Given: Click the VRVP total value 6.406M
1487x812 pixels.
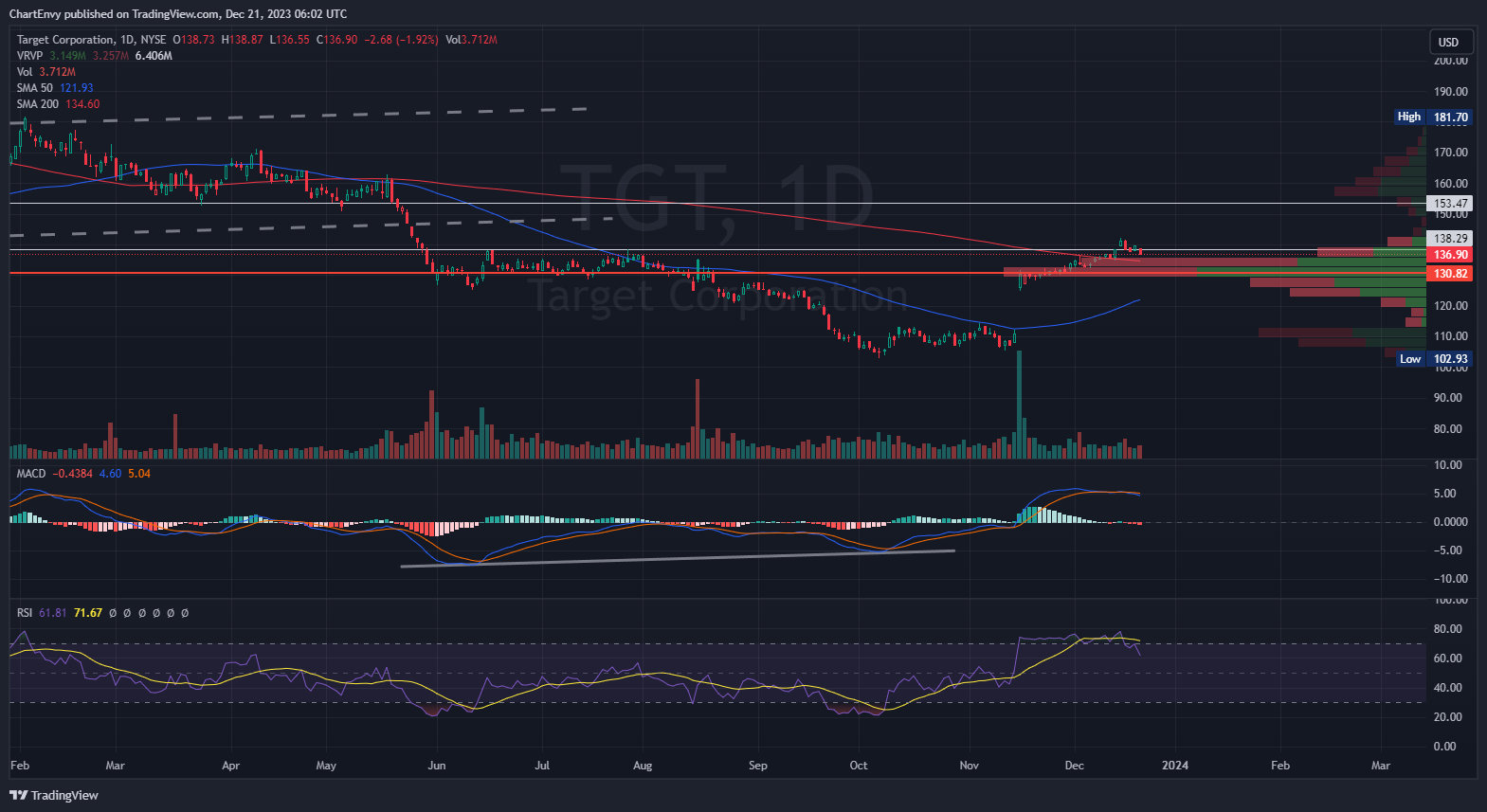Looking at the screenshot, I should (154, 56).
